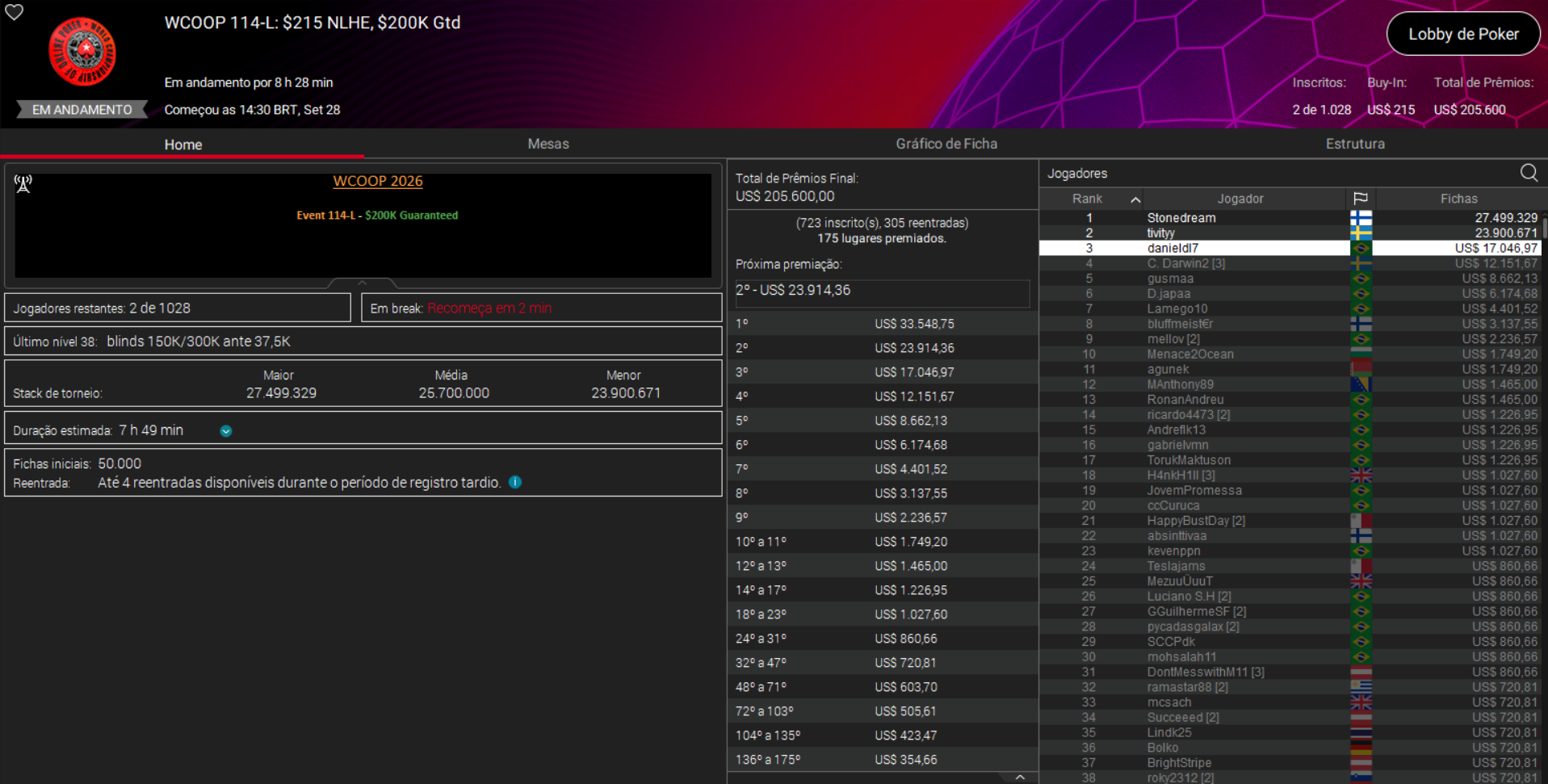Click the 10º a 11º prize row
Image resolution: width=1548 pixels, height=784 pixels.
(x=882, y=542)
